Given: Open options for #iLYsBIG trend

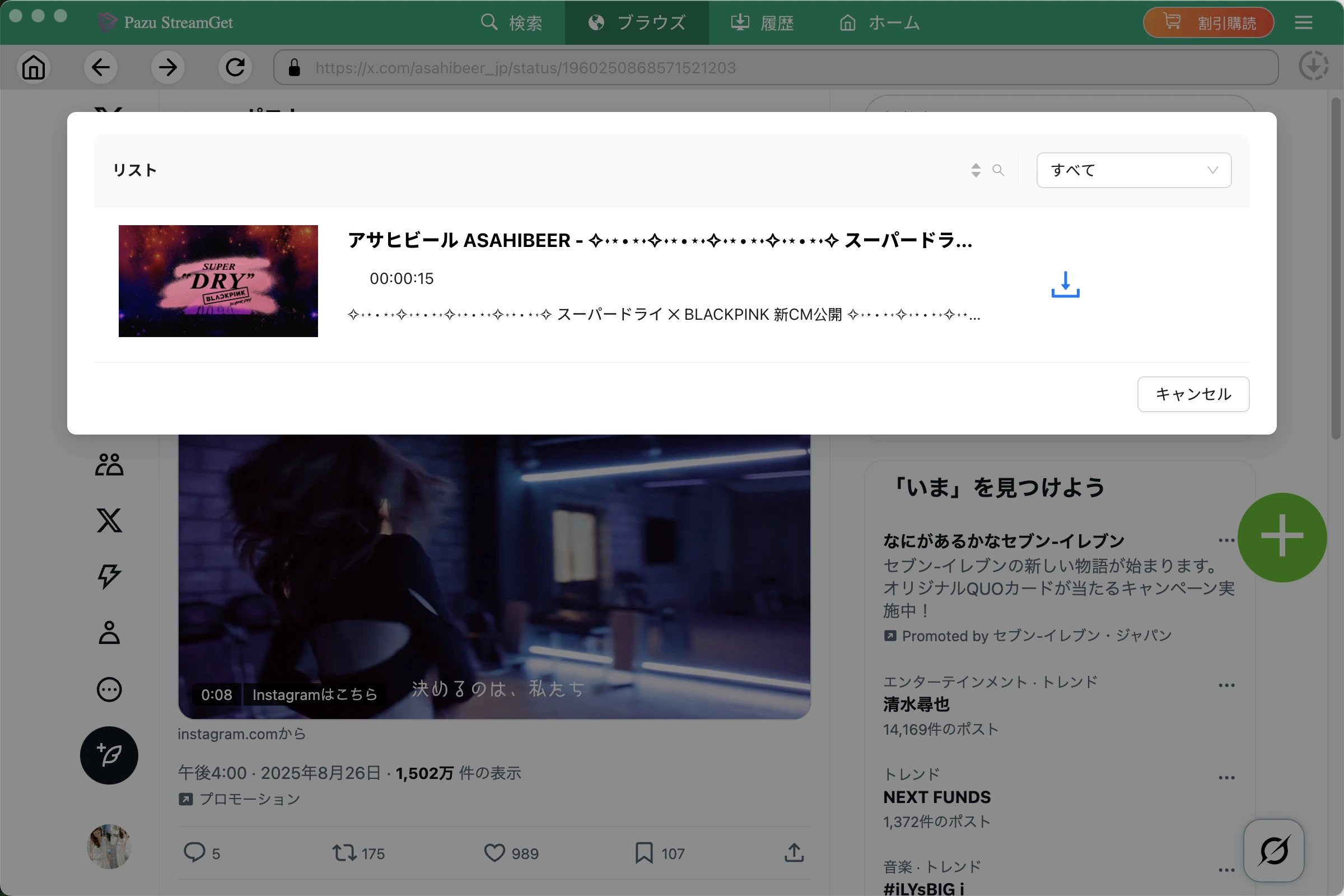Looking at the screenshot, I should pyautogui.click(x=1226, y=870).
